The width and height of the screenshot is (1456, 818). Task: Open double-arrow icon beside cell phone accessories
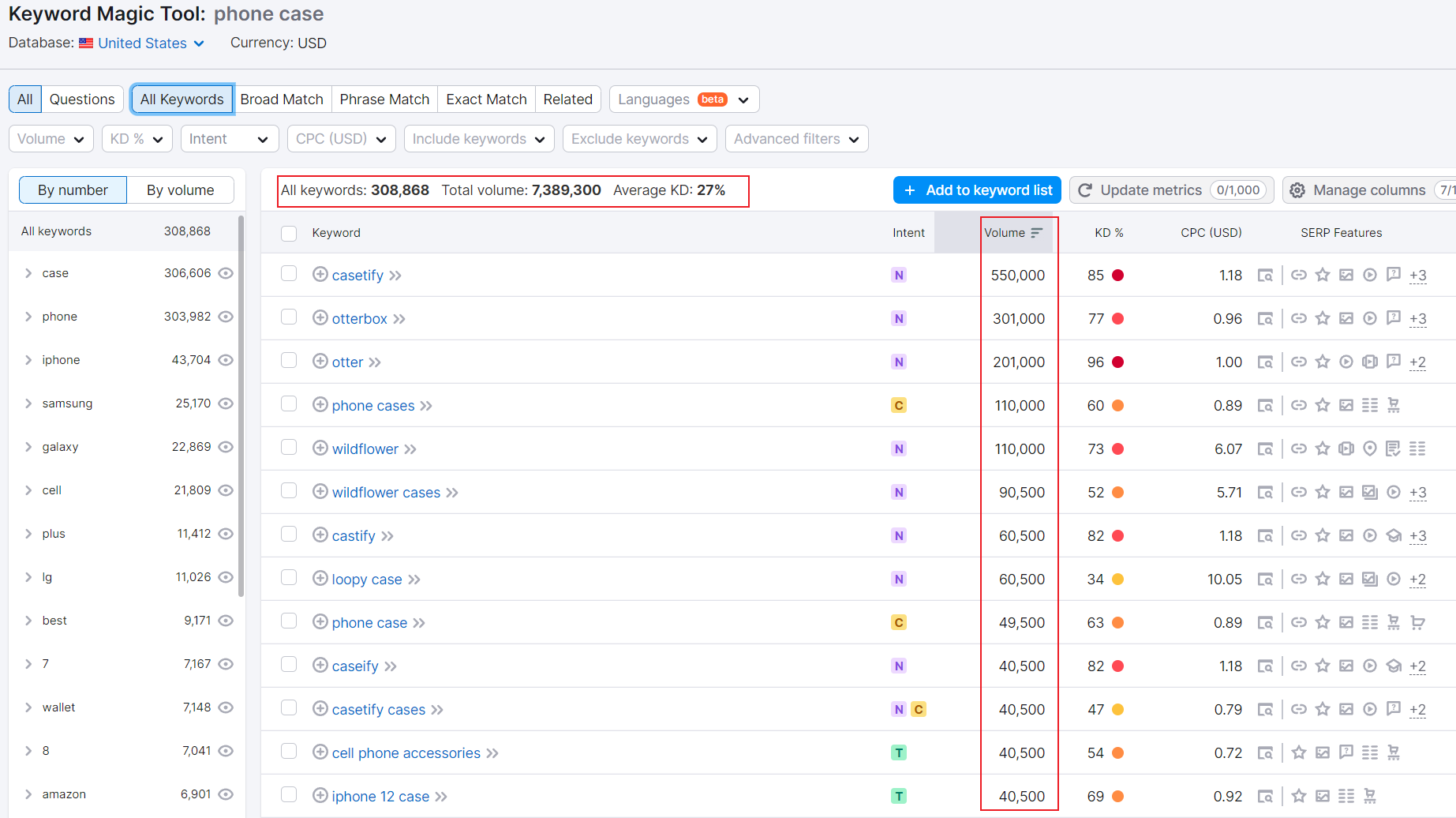click(x=492, y=753)
